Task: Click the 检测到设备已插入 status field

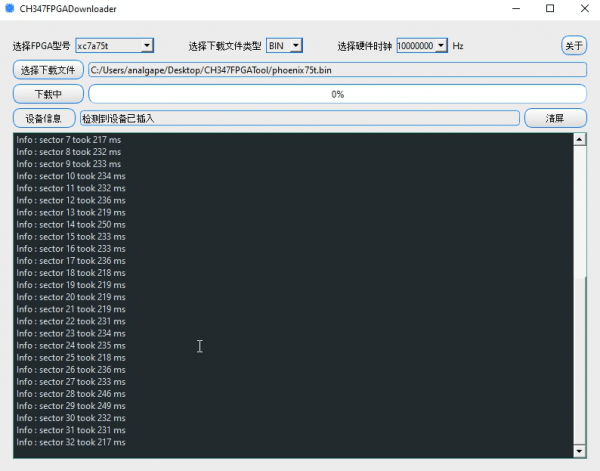Action: [300, 118]
